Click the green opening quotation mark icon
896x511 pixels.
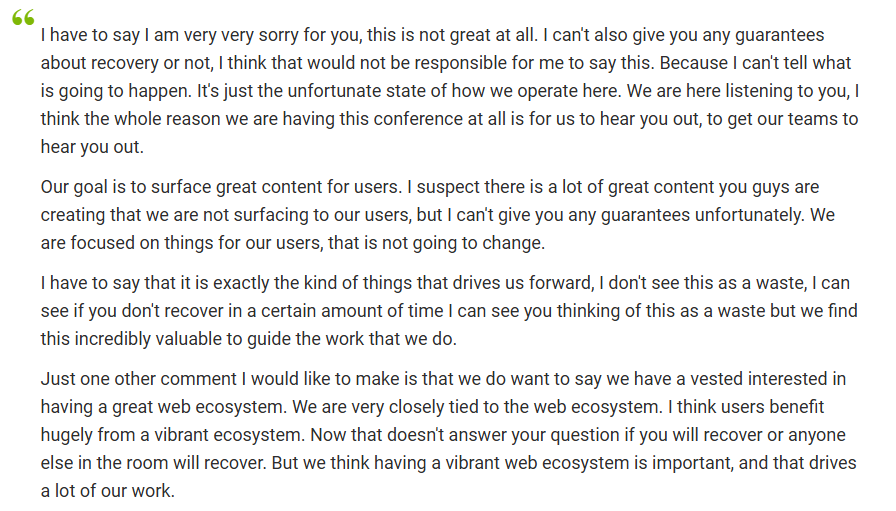point(23,18)
